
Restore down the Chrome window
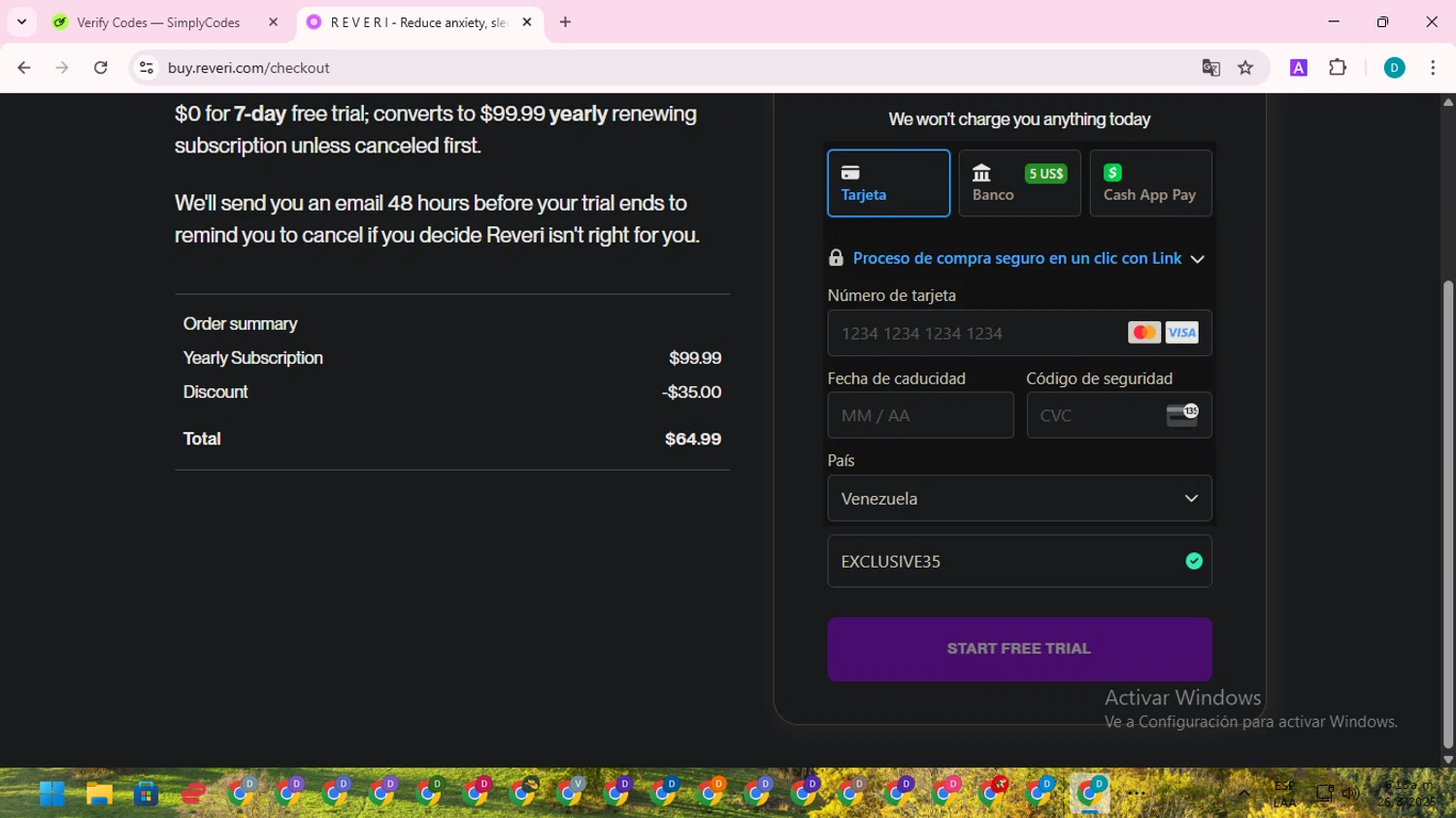click(x=1382, y=21)
